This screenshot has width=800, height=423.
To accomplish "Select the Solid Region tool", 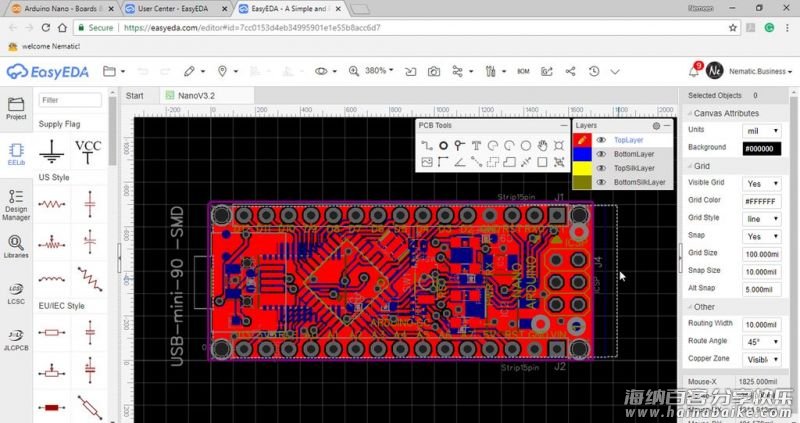I will click(509, 162).
